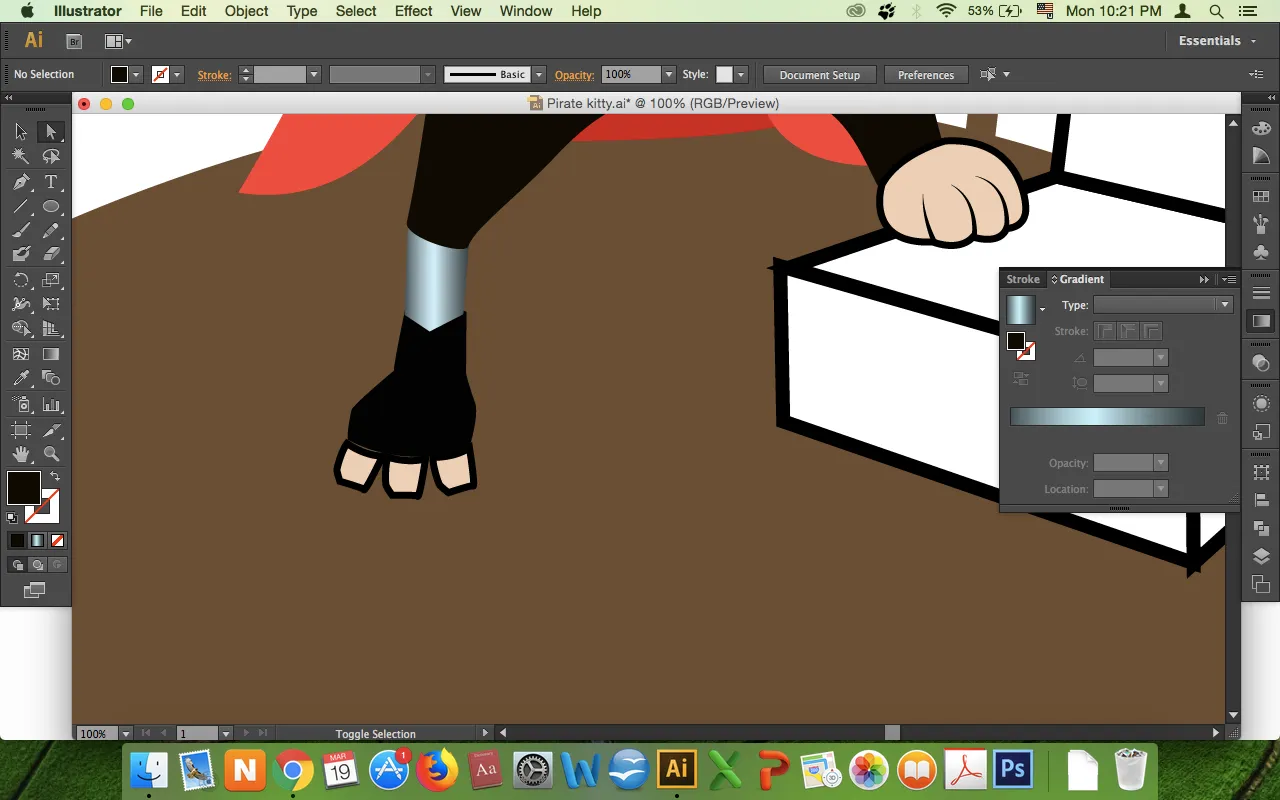
Task: Open the Swatches panel grid icon
Action: pyautogui.click(x=1261, y=198)
